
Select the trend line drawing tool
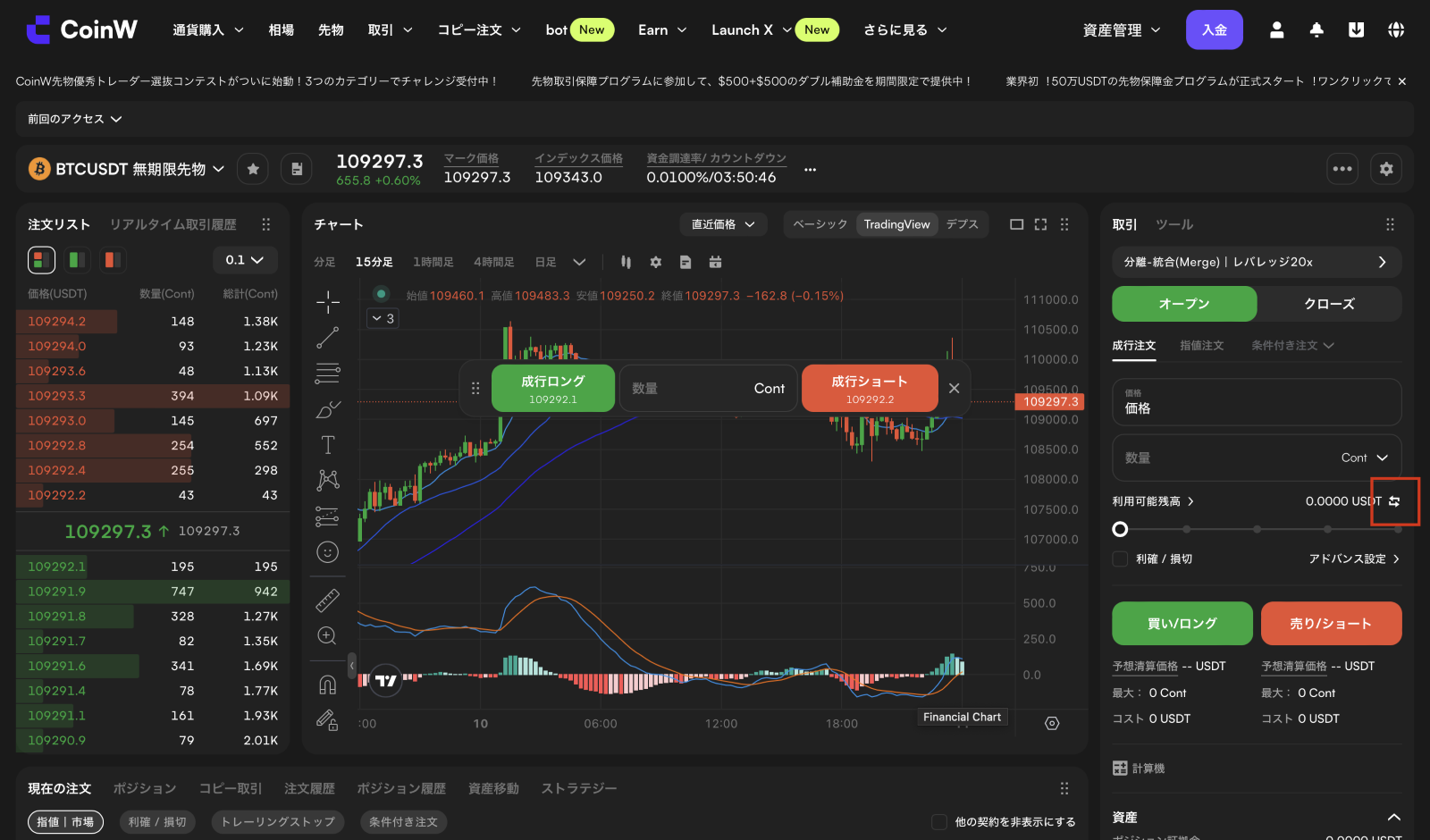point(328,338)
